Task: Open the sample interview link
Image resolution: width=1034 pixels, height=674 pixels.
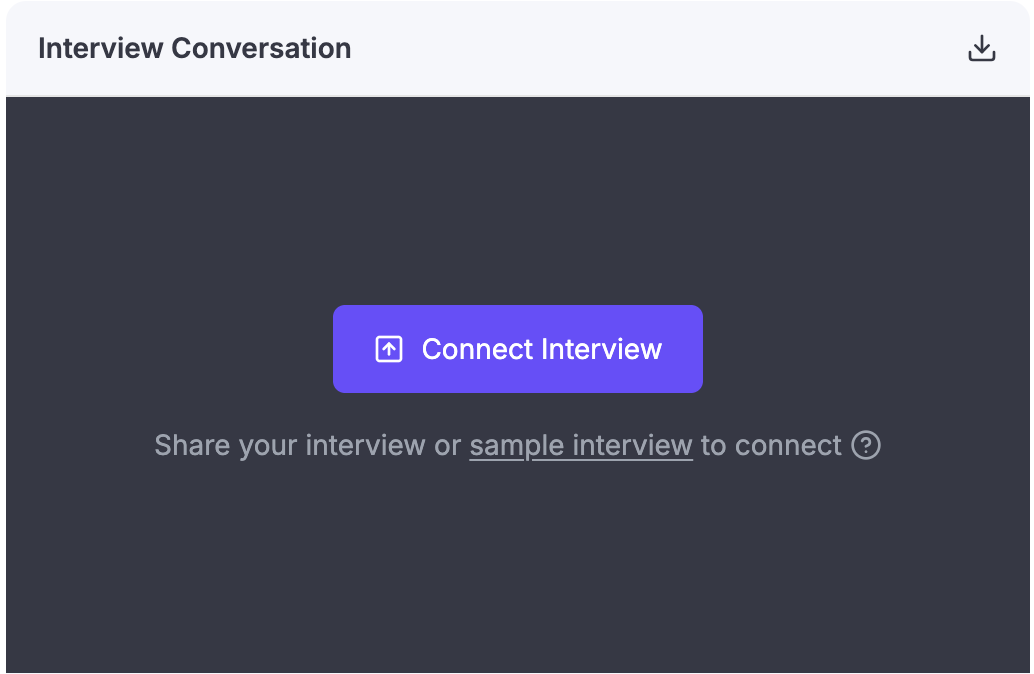Action: tap(581, 445)
